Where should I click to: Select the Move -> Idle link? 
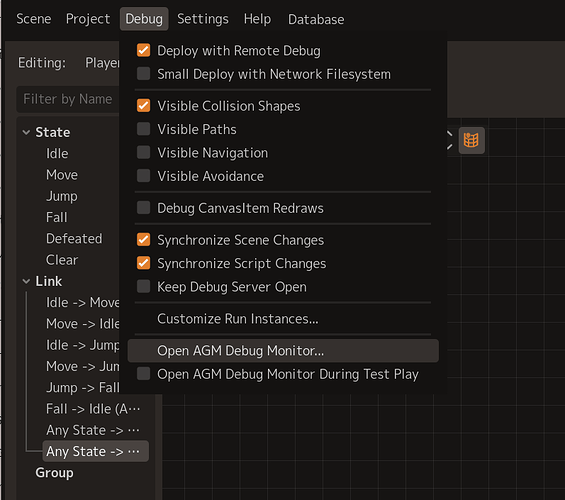click(83, 324)
